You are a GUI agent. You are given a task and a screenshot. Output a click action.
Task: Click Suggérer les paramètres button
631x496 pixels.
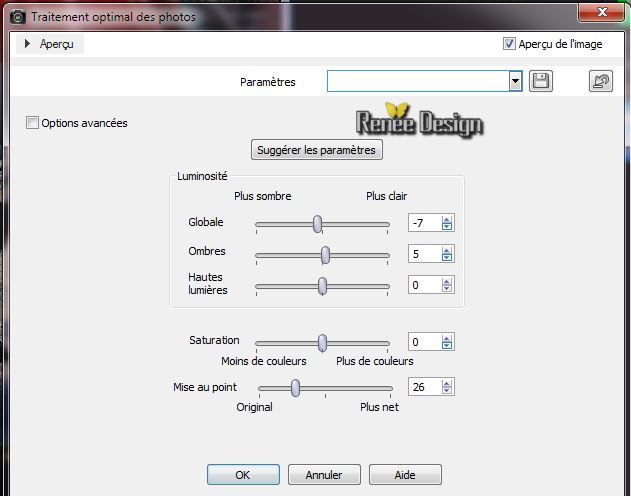click(x=316, y=150)
